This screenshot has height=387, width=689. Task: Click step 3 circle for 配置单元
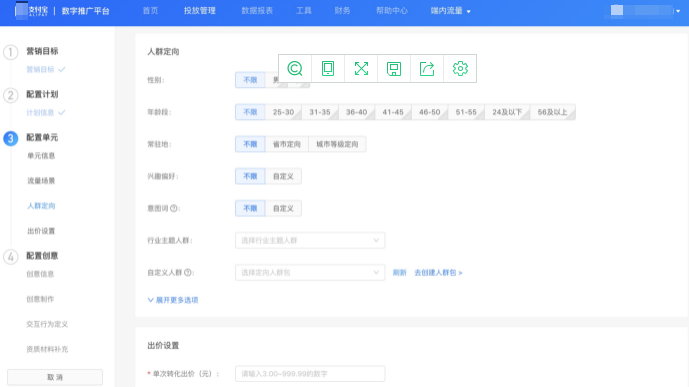(11, 138)
